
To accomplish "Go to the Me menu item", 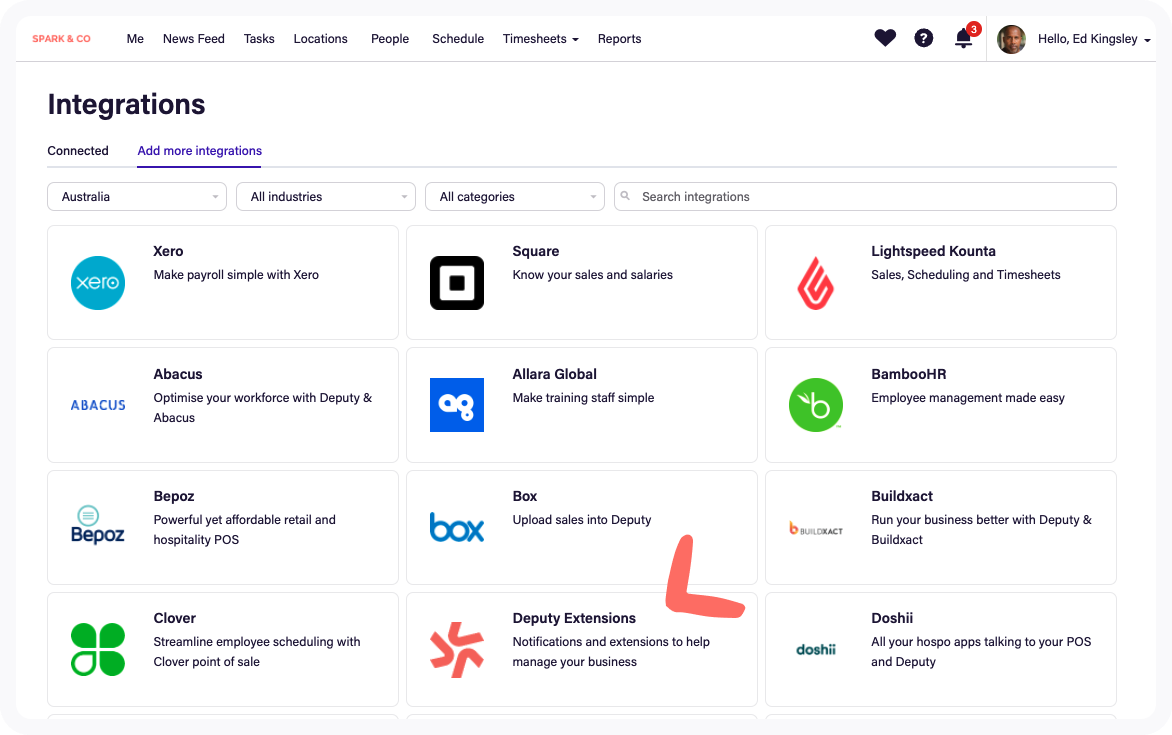I will click(135, 39).
